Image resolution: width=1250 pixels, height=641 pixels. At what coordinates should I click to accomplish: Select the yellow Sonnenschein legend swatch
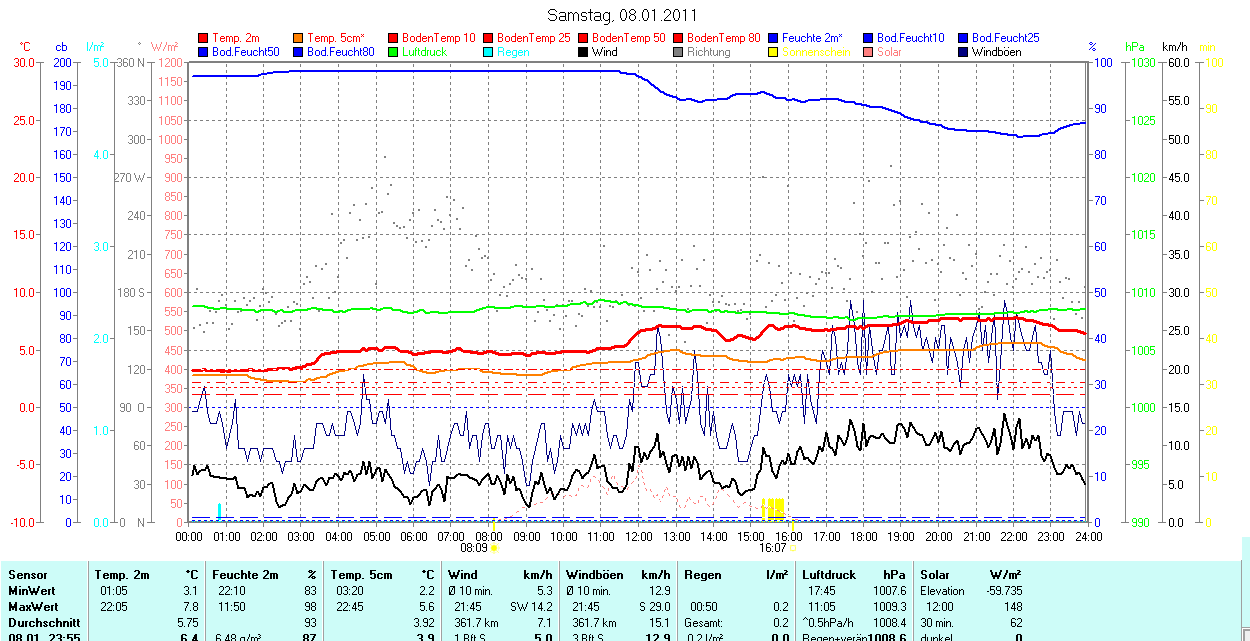pos(774,52)
